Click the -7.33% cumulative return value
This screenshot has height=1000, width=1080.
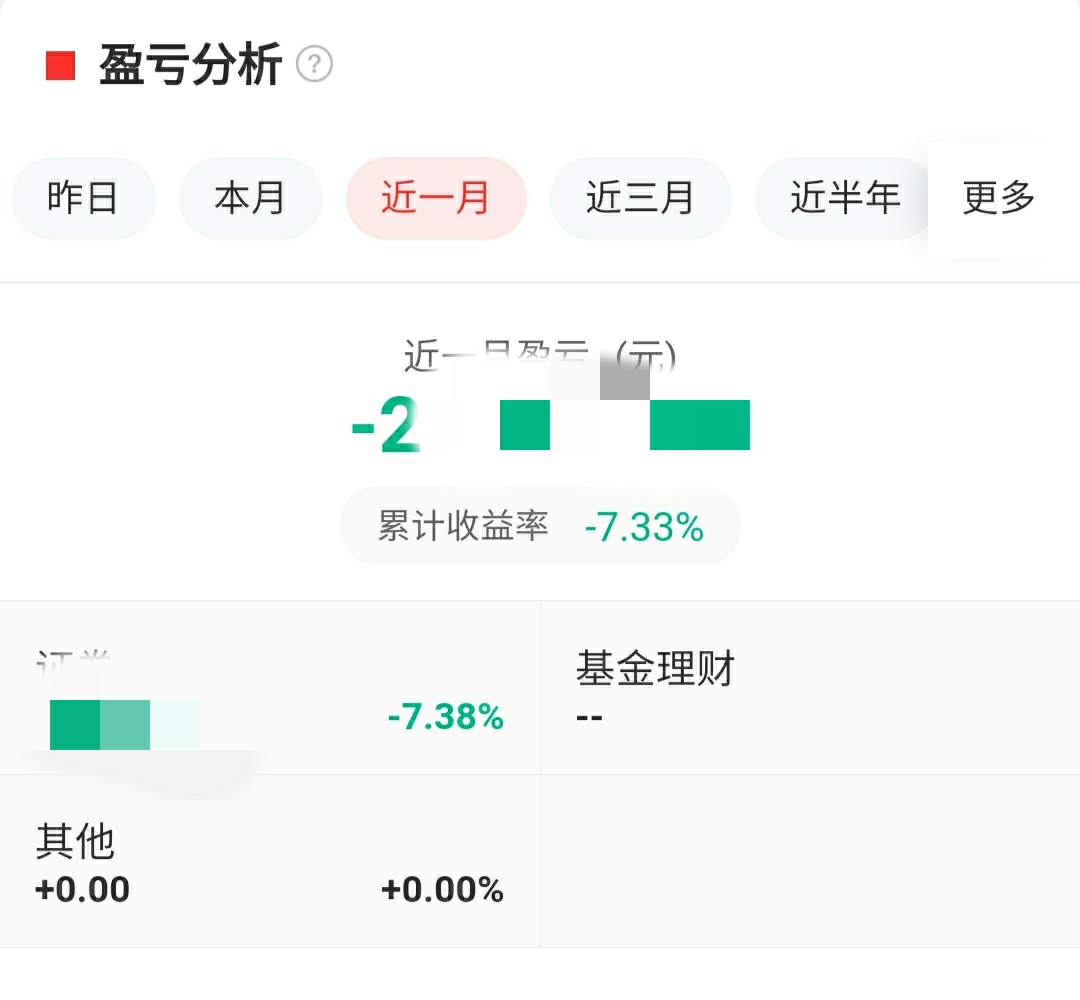644,527
